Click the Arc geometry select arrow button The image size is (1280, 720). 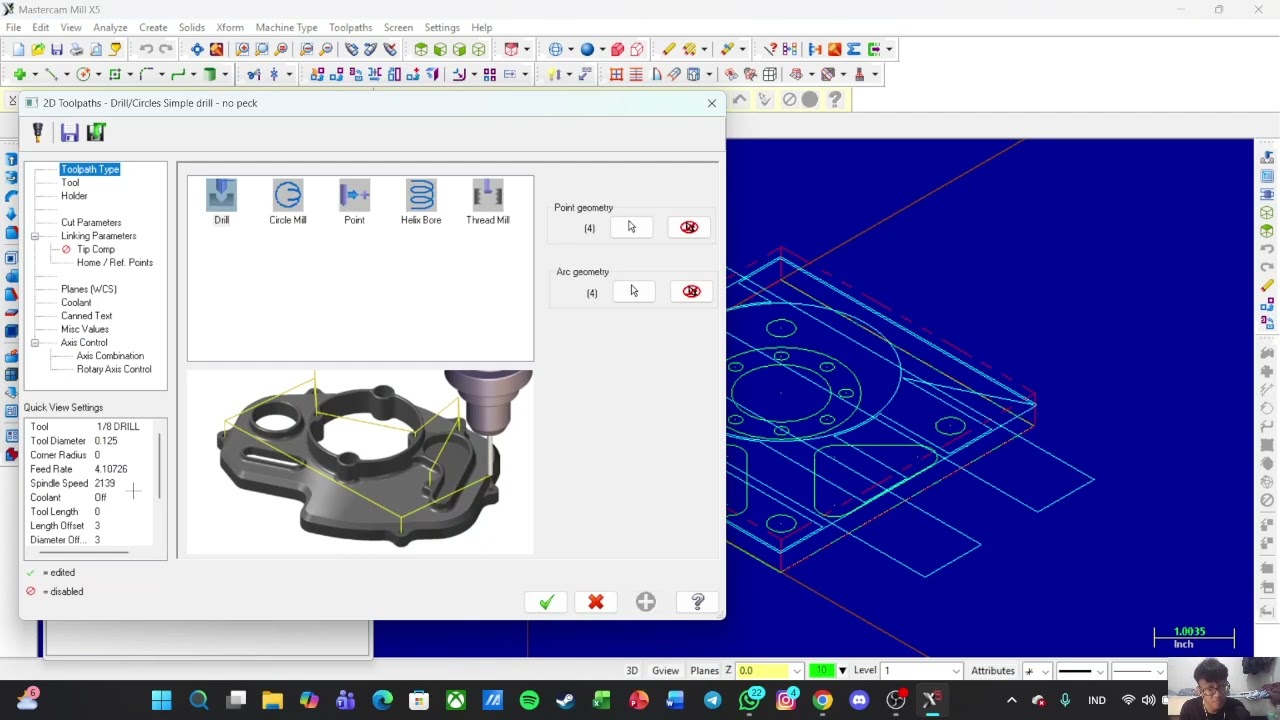(634, 291)
